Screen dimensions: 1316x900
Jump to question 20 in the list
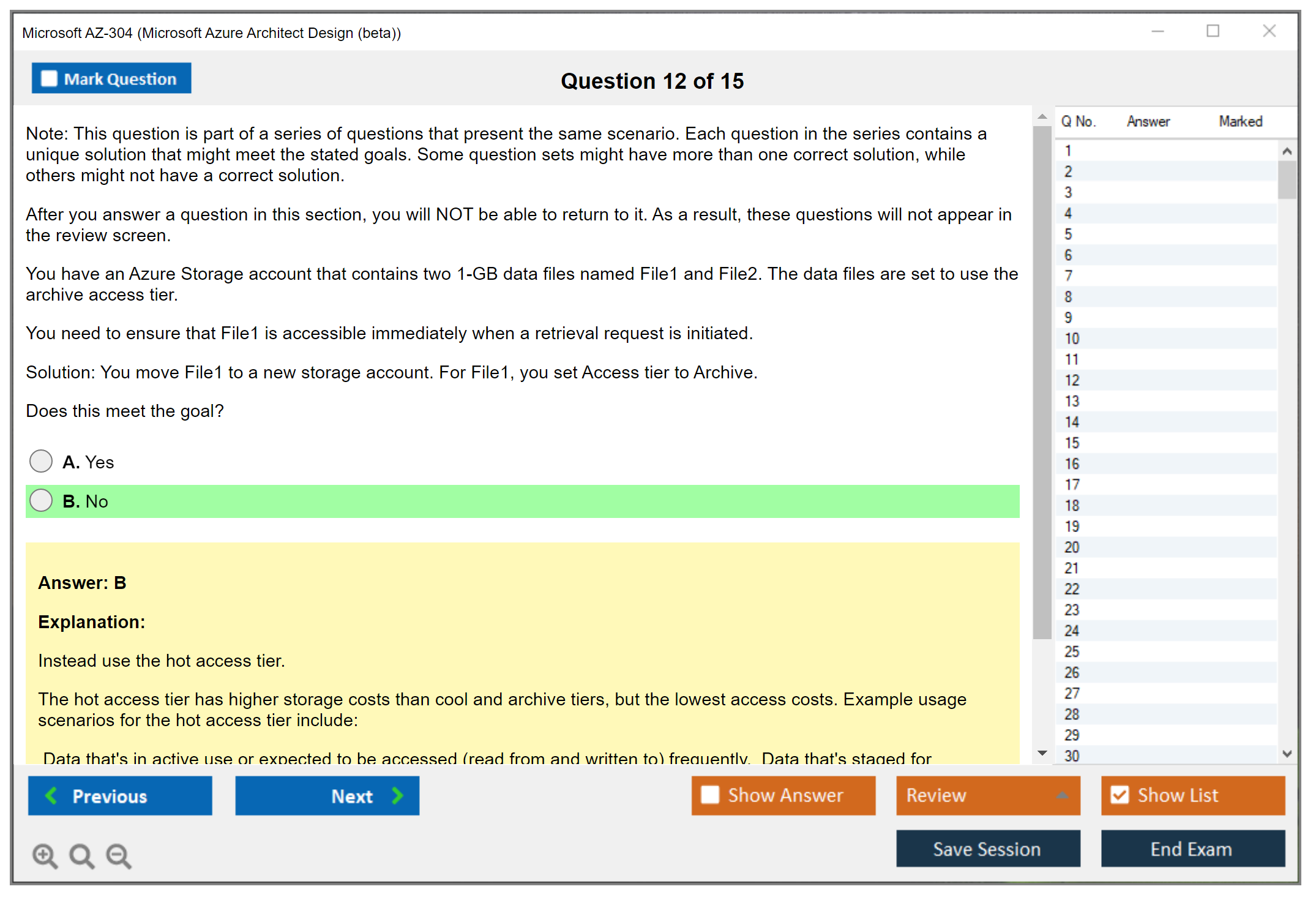coord(1072,547)
